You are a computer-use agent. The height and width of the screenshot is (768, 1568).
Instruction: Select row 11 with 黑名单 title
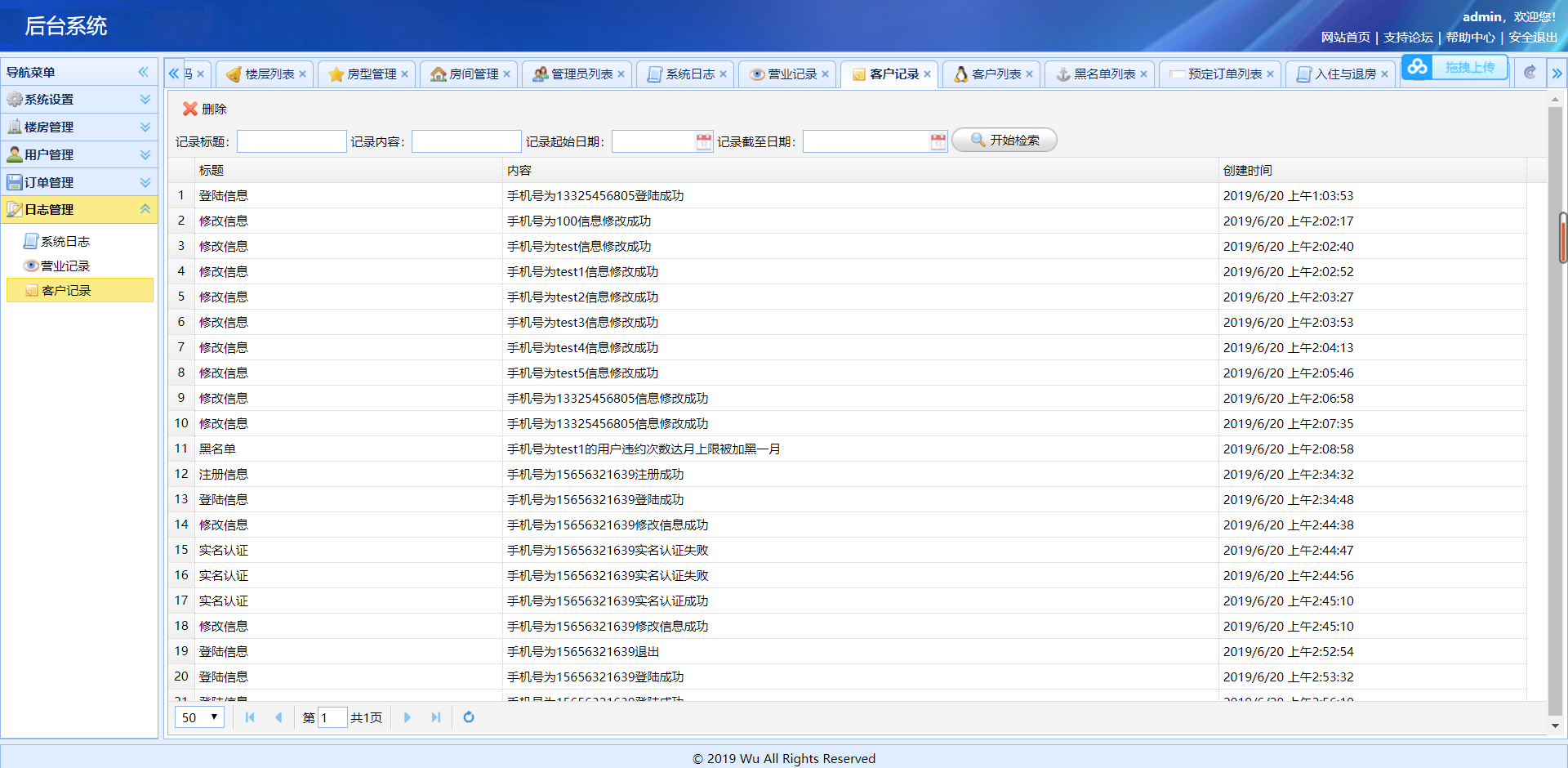pos(848,449)
